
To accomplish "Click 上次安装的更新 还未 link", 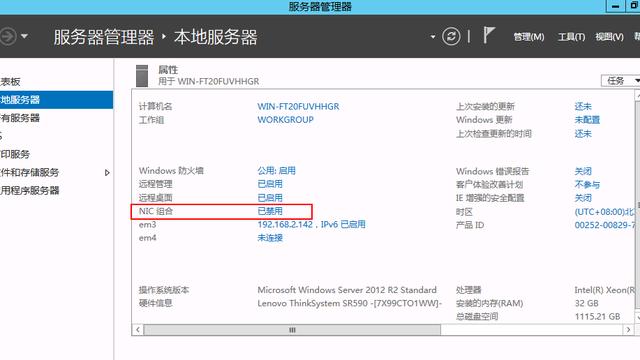I will (x=583, y=107).
